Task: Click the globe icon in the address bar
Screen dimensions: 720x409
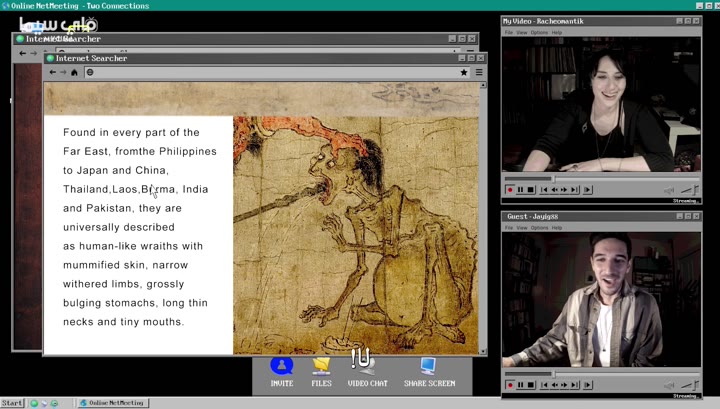Action: click(90, 73)
